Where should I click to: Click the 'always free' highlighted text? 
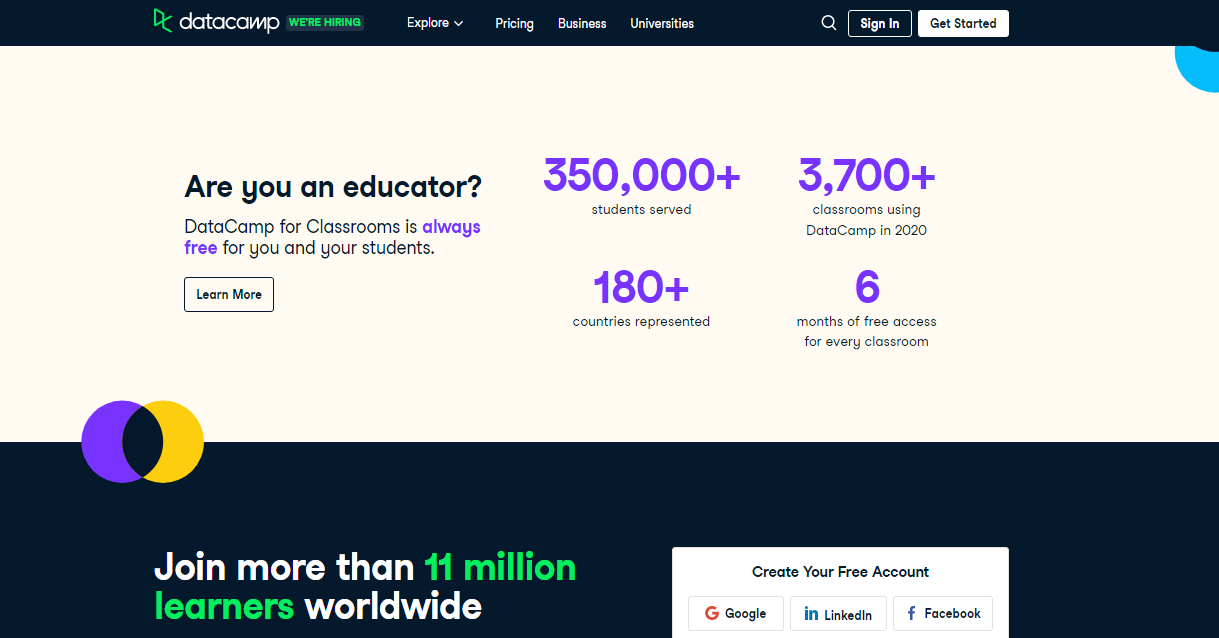coord(332,237)
